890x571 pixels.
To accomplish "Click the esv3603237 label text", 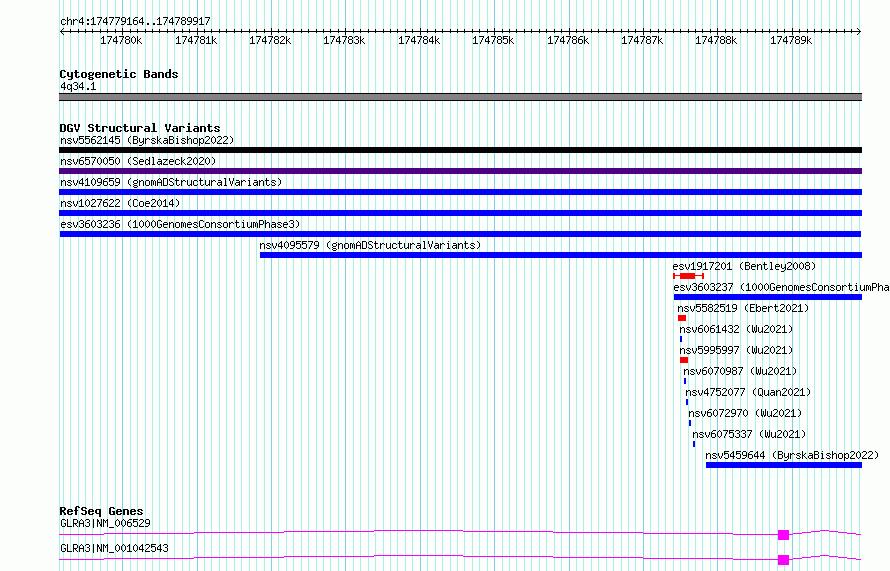I will (x=781, y=287).
